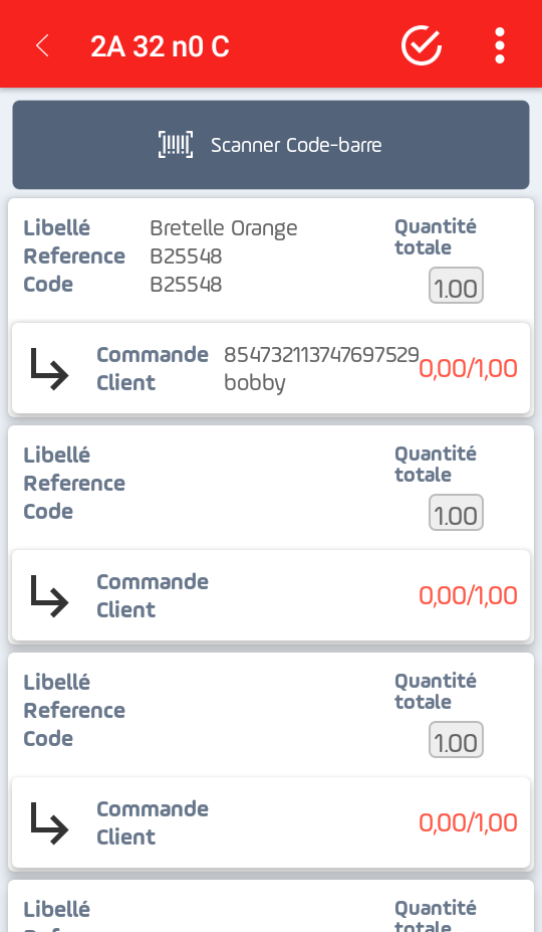This screenshot has width=542, height=932.
Task: Open the third item's empty Commande row
Action: [271, 823]
